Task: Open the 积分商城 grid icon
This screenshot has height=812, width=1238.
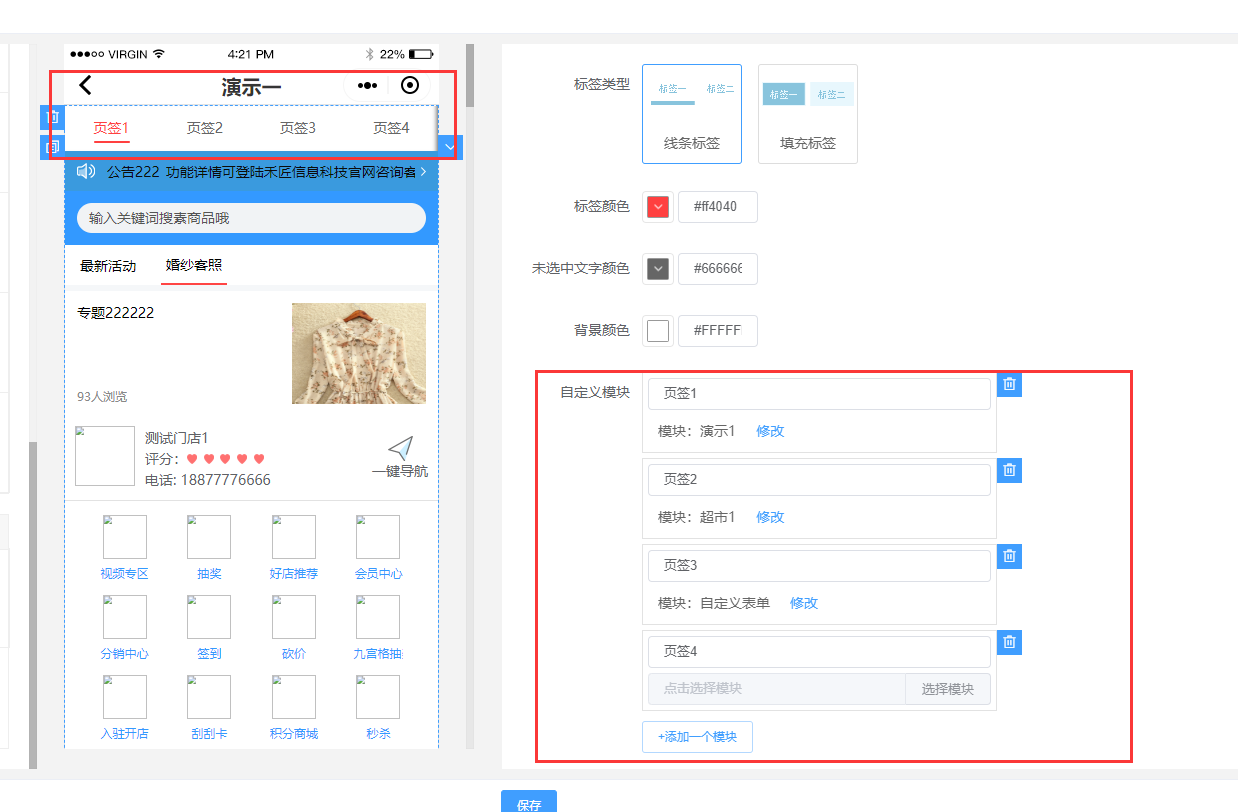Action: tap(294, 697)
